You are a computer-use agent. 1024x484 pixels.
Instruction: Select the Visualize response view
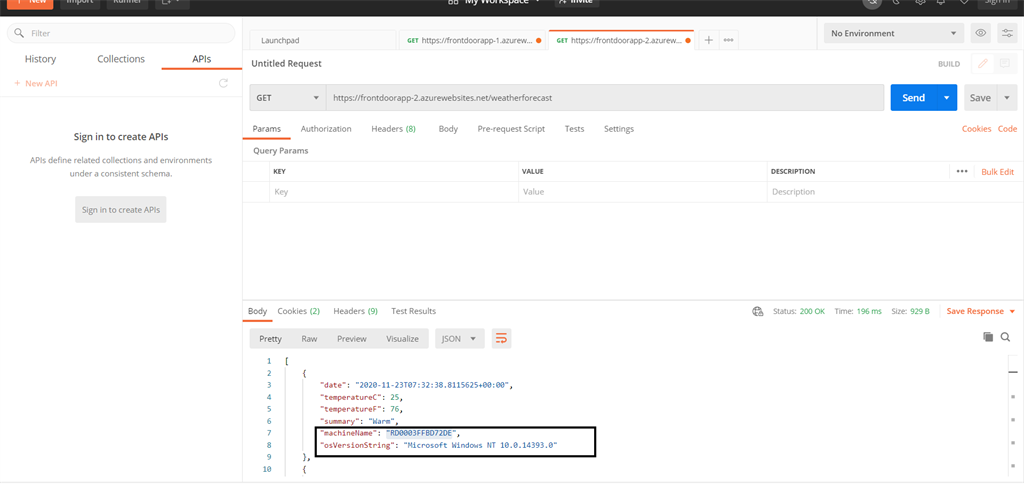[x=402, y=338]
